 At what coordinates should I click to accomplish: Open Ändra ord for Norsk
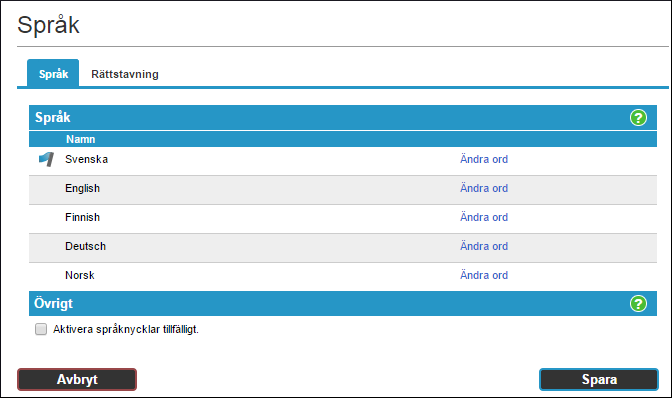pos(484,275)
